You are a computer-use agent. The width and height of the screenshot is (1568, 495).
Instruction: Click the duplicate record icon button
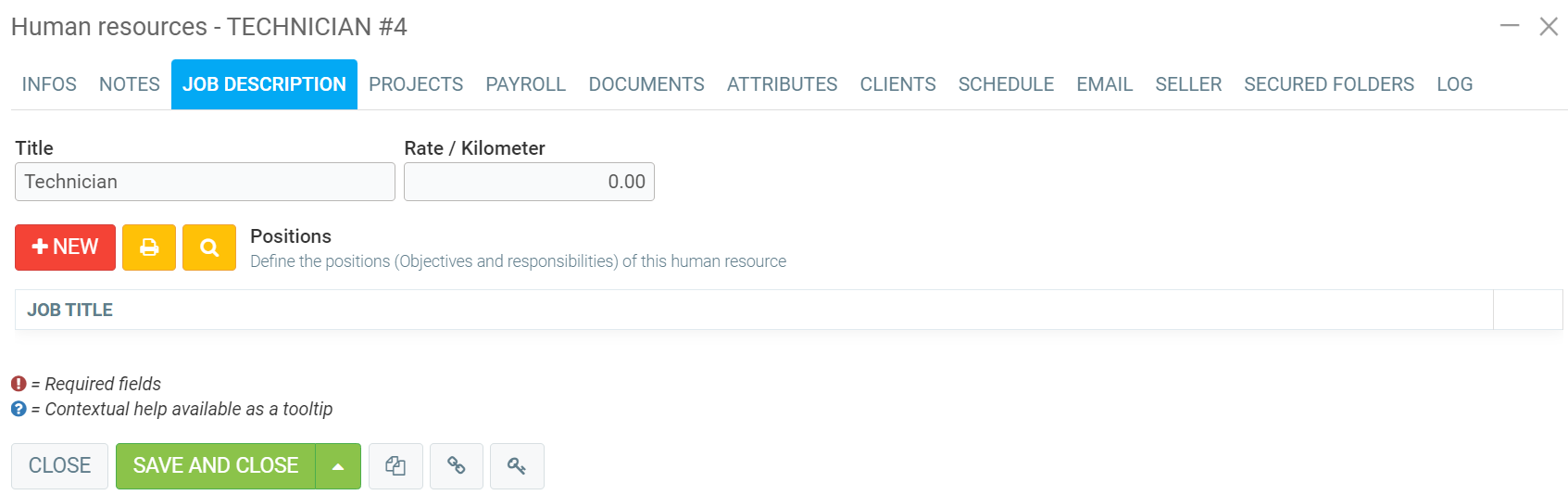[395, 465]
